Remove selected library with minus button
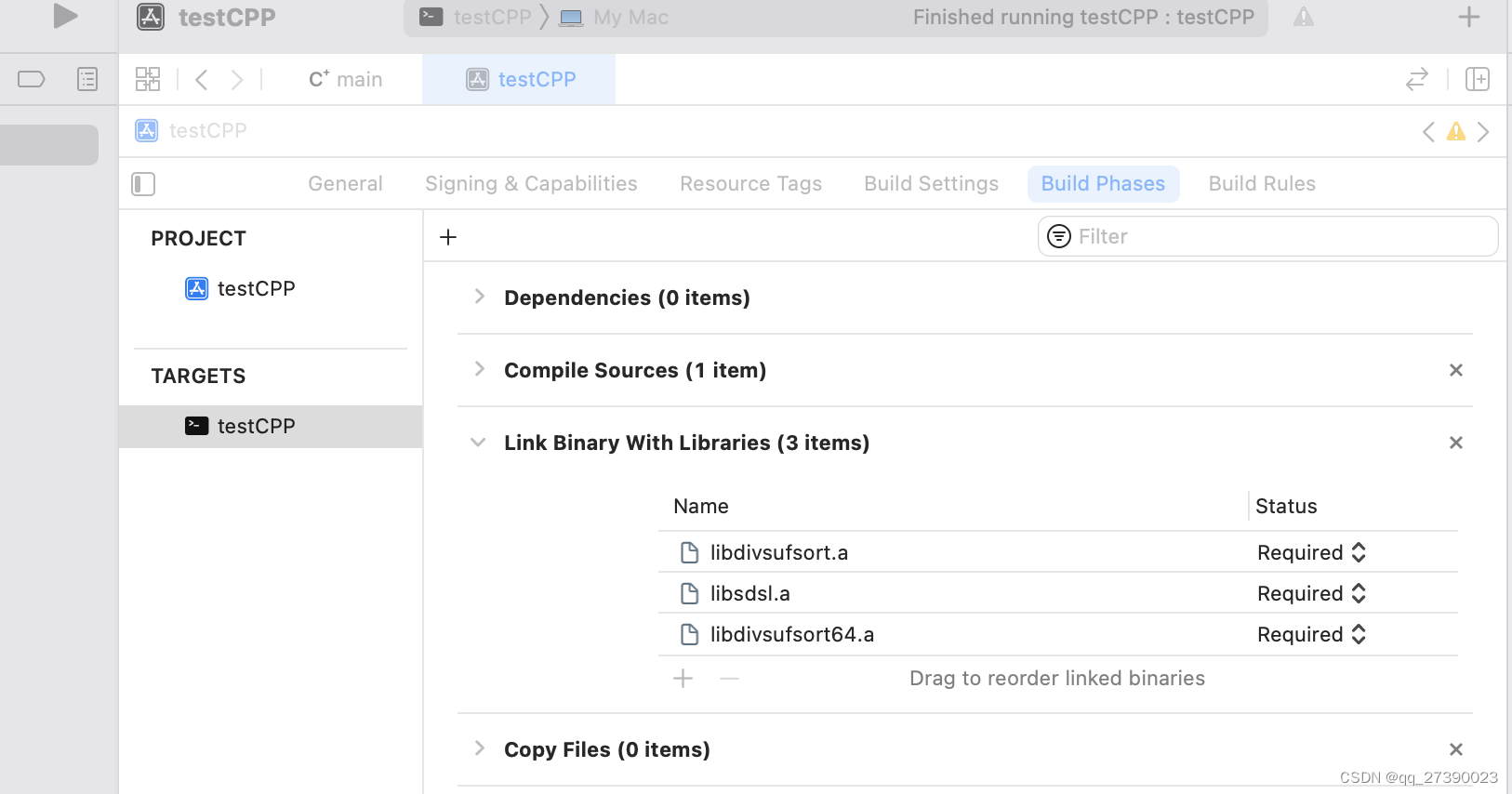 click(729, 679)
